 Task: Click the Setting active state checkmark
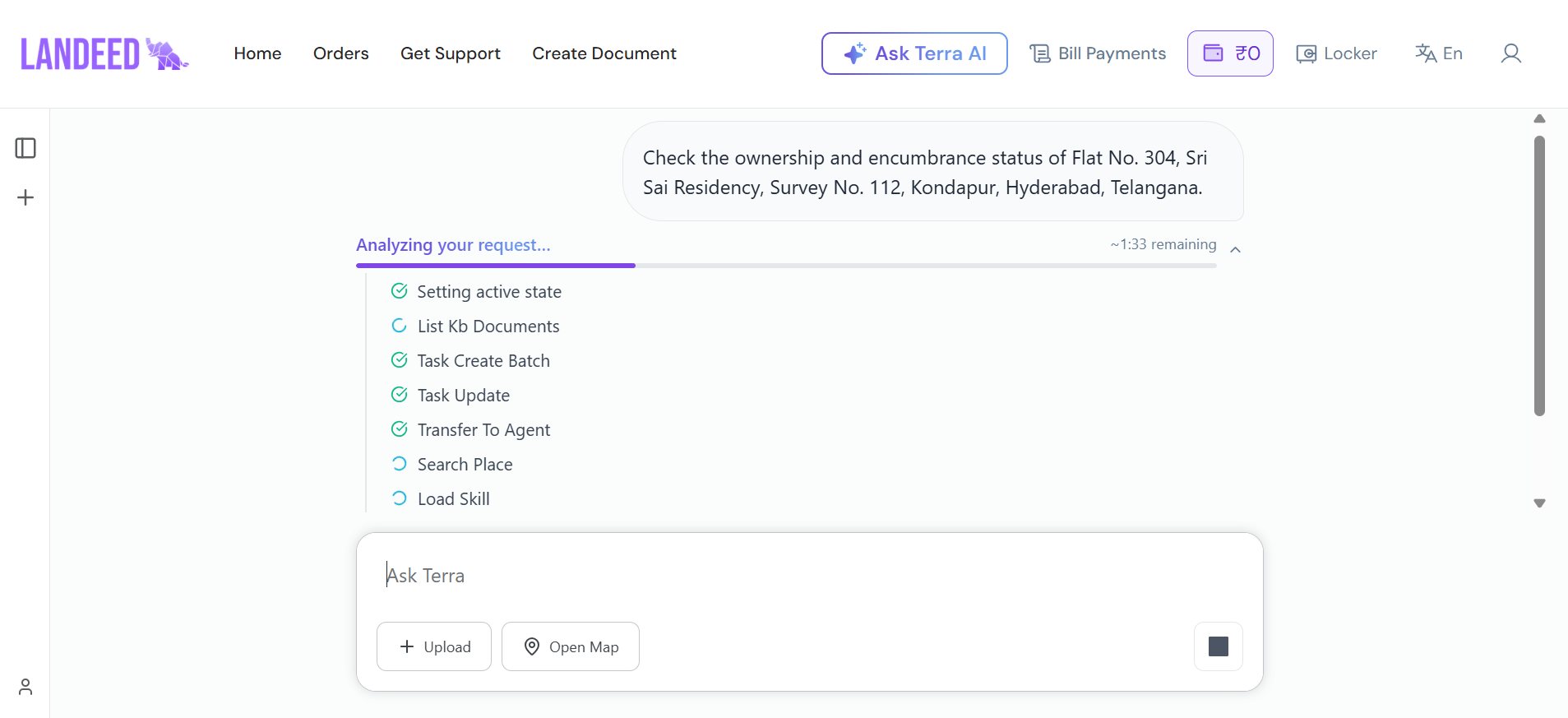coord(400,291)
